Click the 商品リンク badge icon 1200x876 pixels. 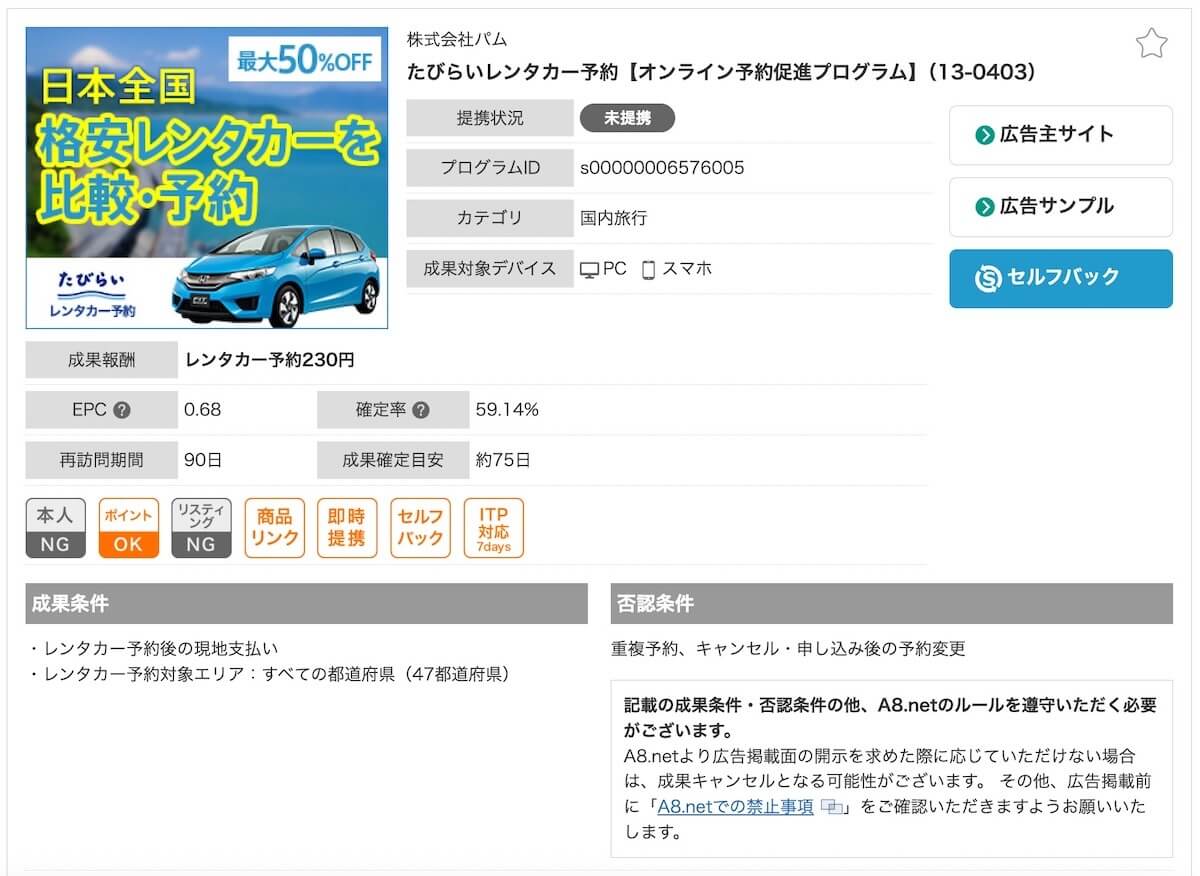pyautogui.click(x=274, y=528)
